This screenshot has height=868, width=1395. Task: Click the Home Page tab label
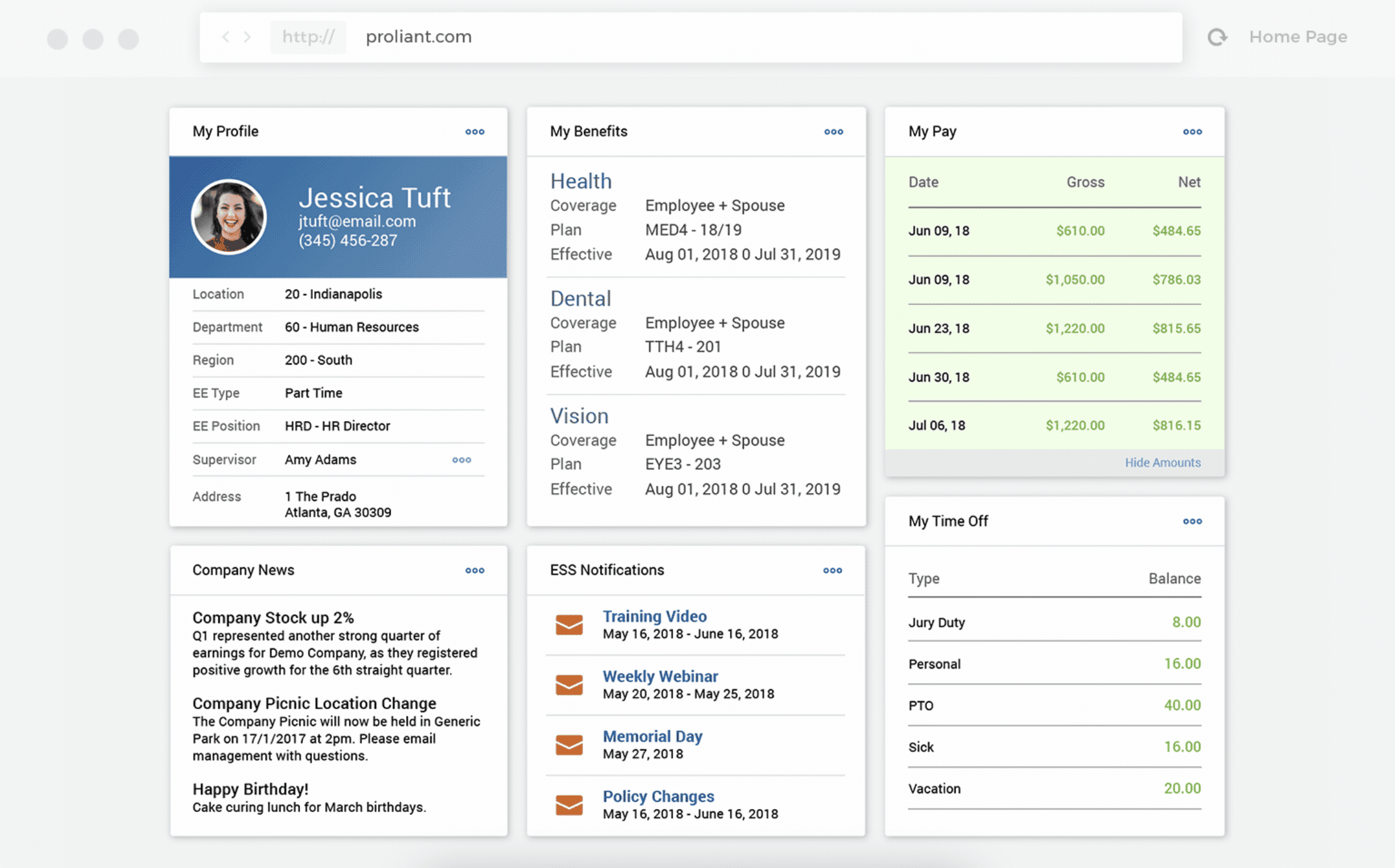1298,37
